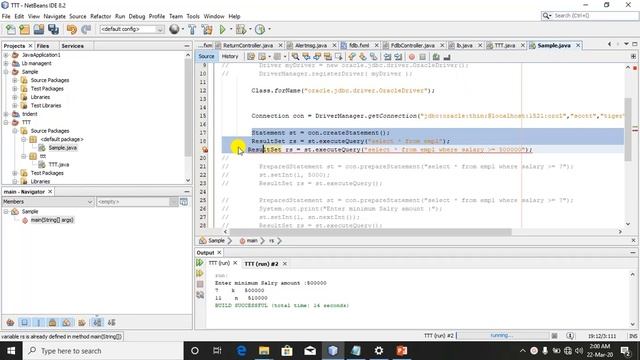Screen dimensions: 640x360
Task: Switch to the Services panel tab
Action: [73, 46]
